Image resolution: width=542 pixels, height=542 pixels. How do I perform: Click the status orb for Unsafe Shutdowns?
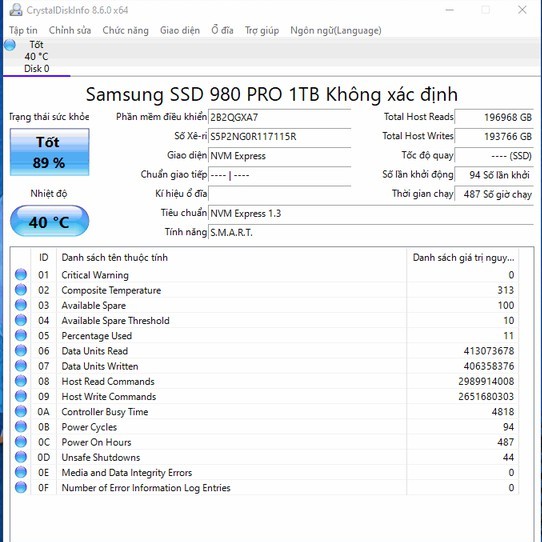pyautogui.click(x=21, y=457)
